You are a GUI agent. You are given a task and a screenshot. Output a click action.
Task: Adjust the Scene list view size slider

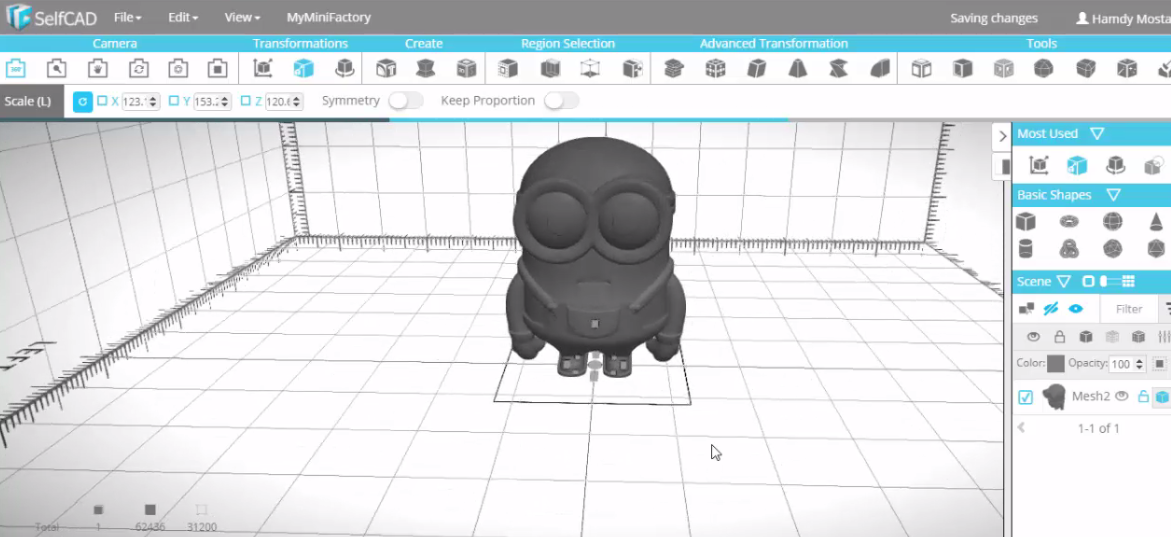click(x=1109, y=282)
